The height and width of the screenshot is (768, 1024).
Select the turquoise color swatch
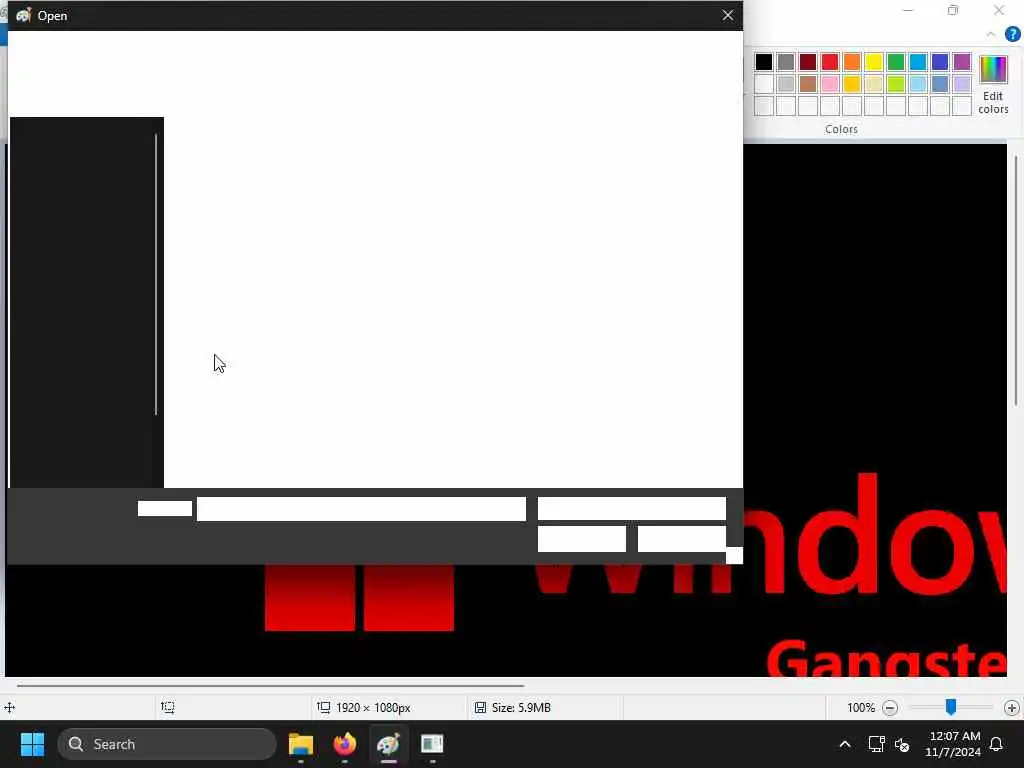point(918,62)
